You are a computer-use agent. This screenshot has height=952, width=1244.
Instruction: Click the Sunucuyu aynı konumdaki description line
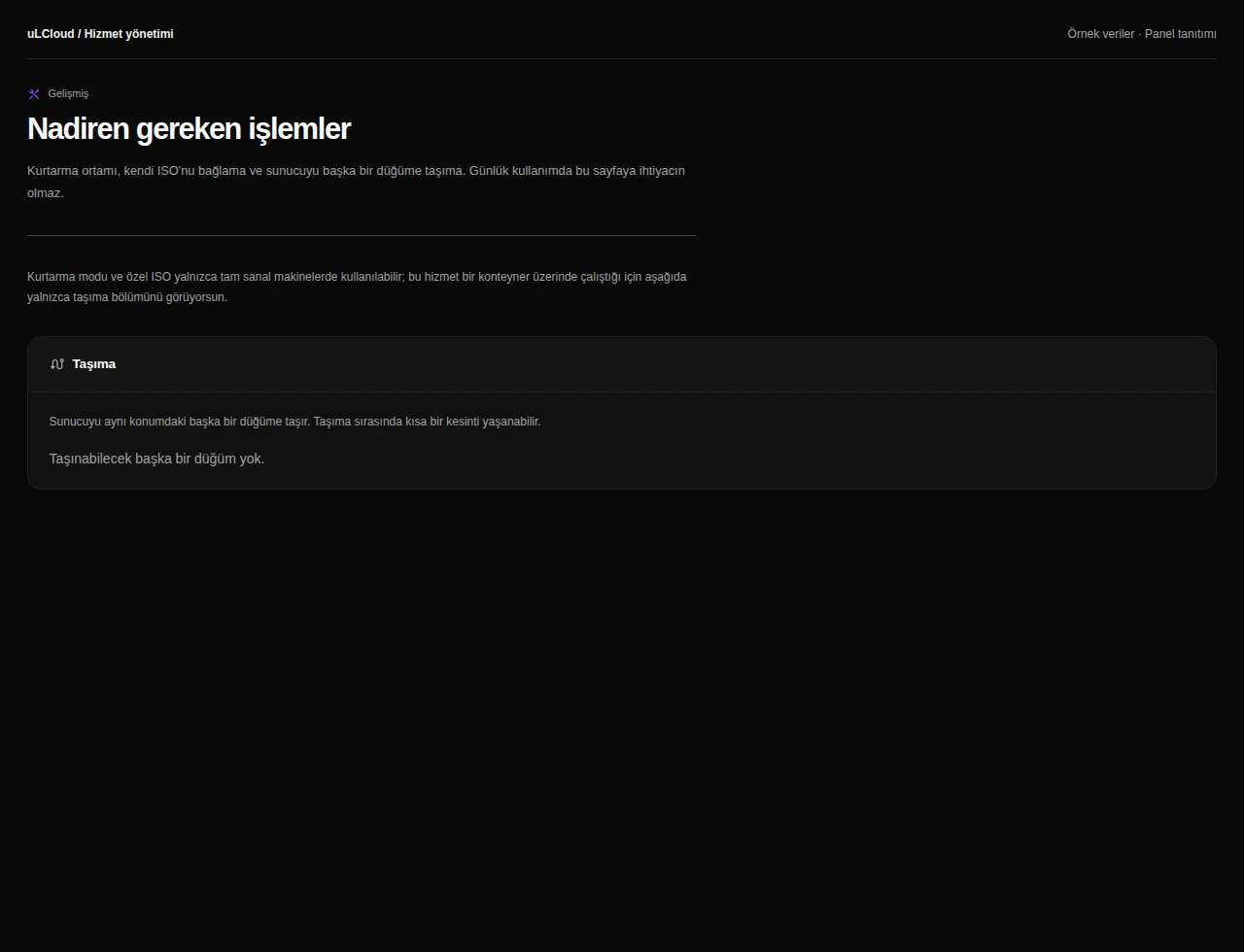(x=294, y=422)
